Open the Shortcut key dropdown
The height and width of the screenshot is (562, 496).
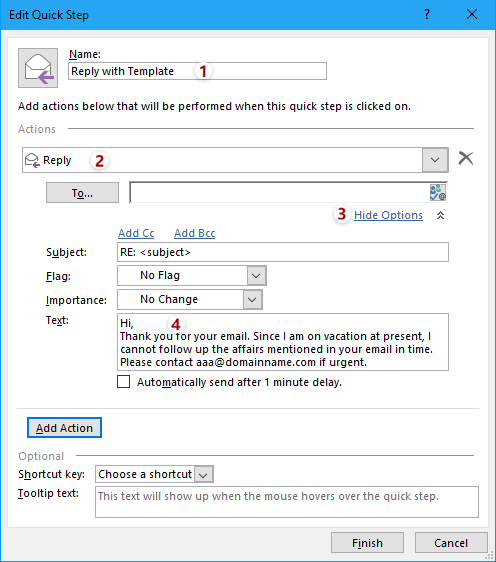[x=154, y=474]
